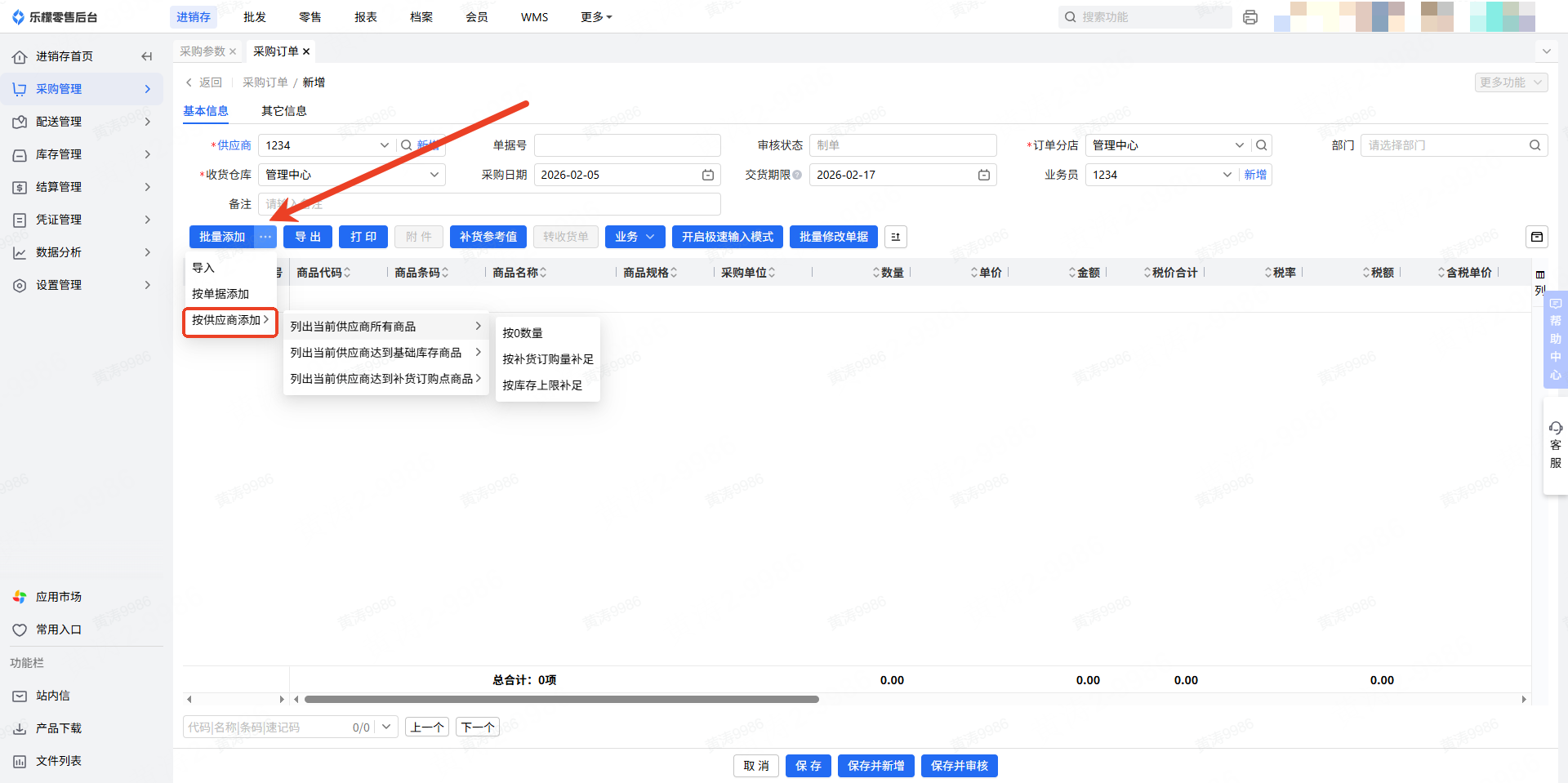Open the 更多 top menu
The width and height of the screenshot is (1568, 783).
coord(596,17)
